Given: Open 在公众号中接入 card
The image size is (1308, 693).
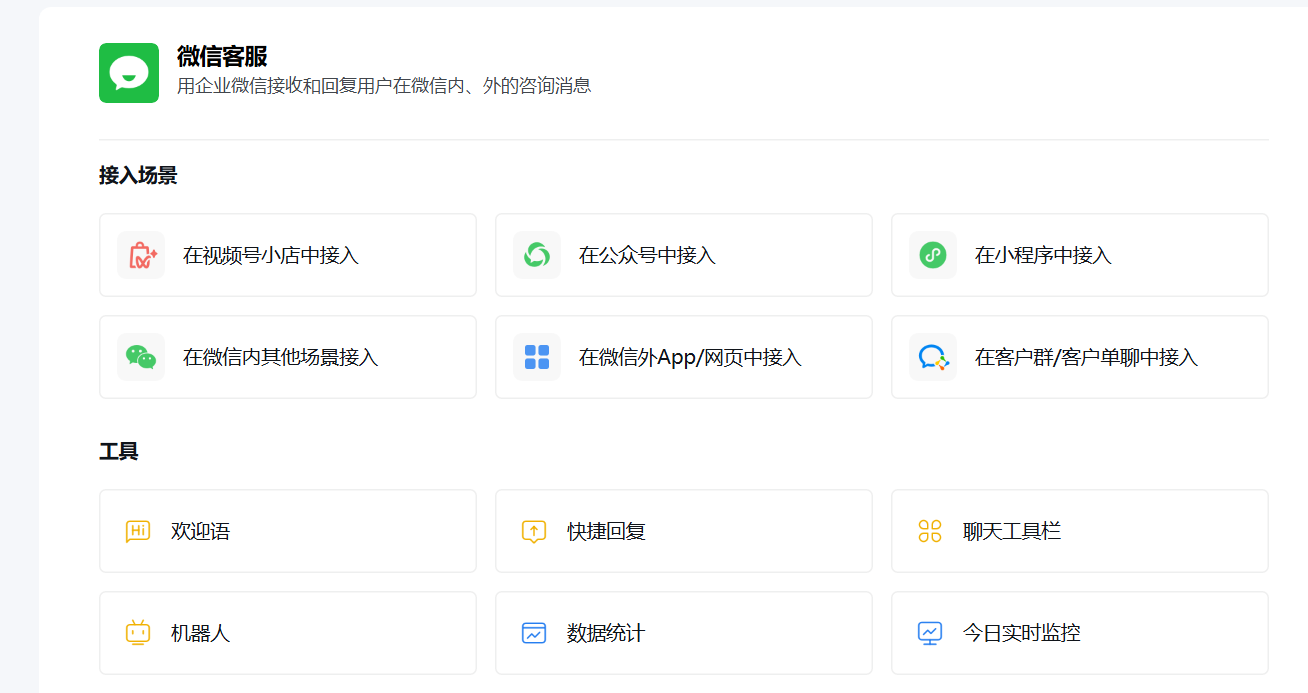Looking at the screenshot, I should [684, 255].
